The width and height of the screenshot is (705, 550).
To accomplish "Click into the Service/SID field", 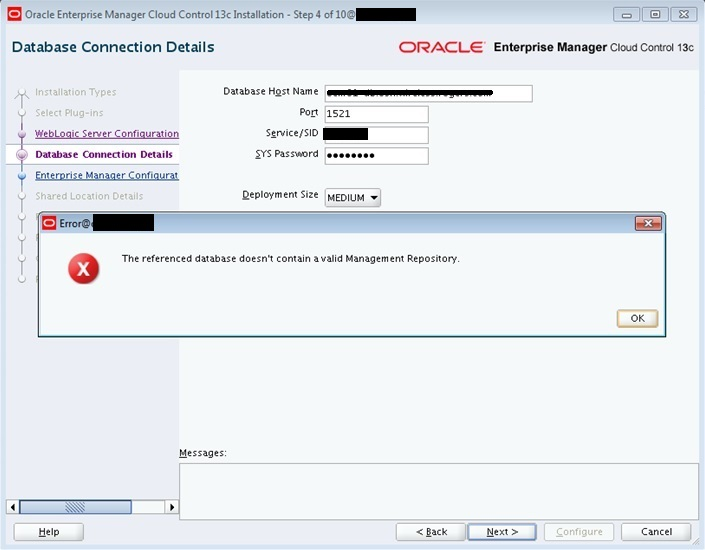I will (x=376, y=134).
